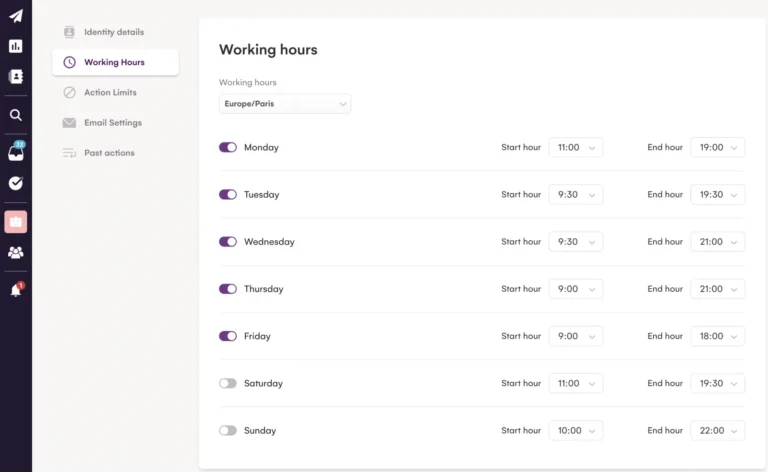Click the Saturday day label
The height and width of the screenshot is (472, 768).
tap(263, 383)
